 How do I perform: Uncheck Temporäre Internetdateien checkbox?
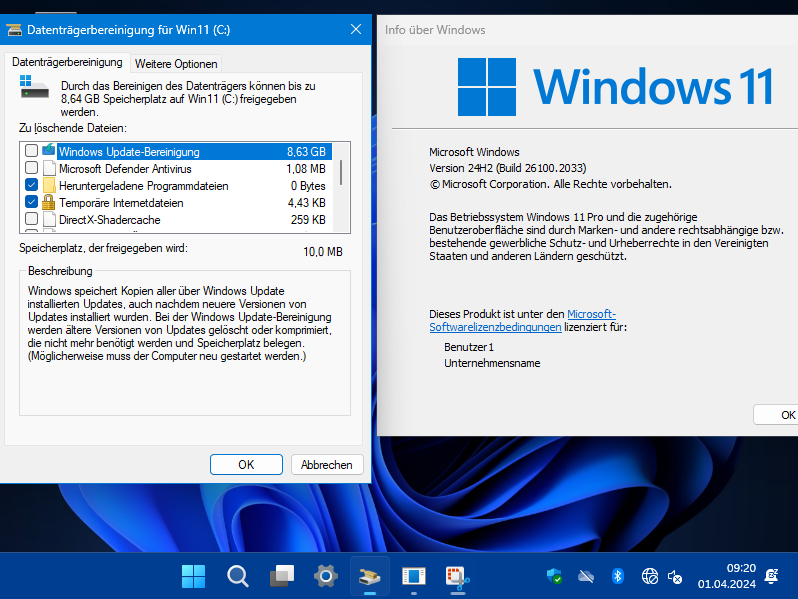(32, 202)
